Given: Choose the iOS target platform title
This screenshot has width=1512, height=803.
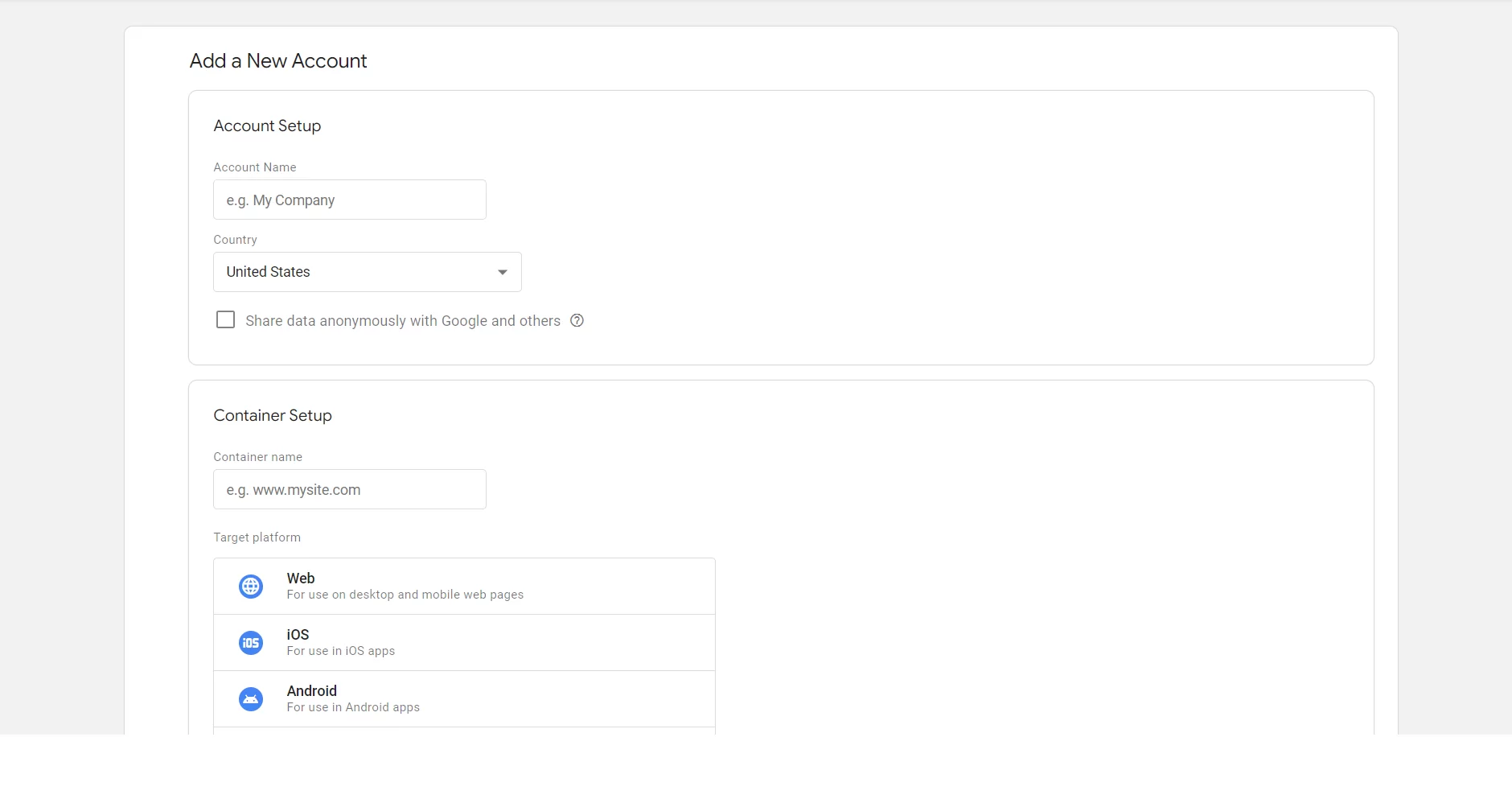Looking at the screenshot, I should tap(298, 635).
